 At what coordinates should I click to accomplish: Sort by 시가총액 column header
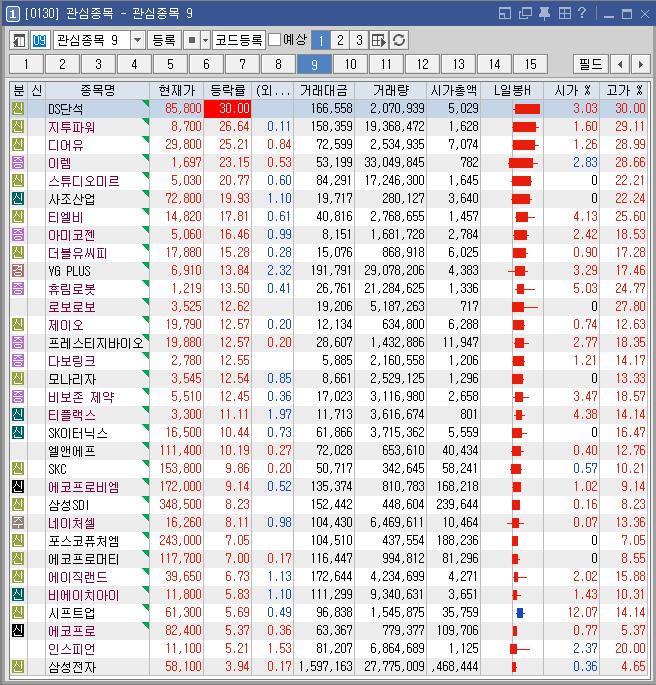point(453,90)
